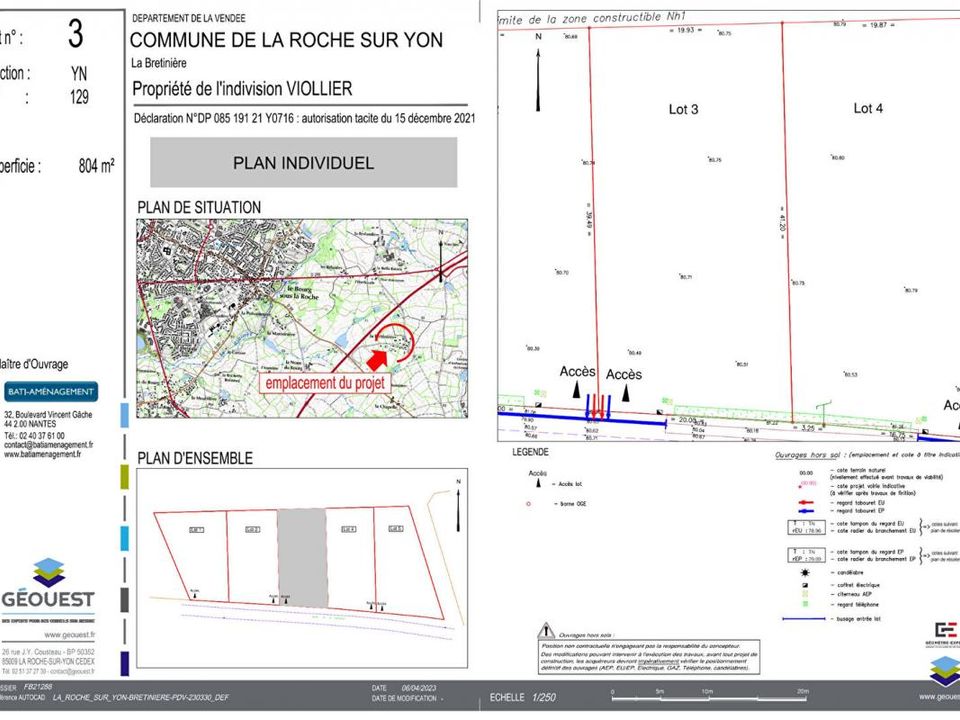Click the 'La Bretinière' subtitle

[x=159, y=63]
